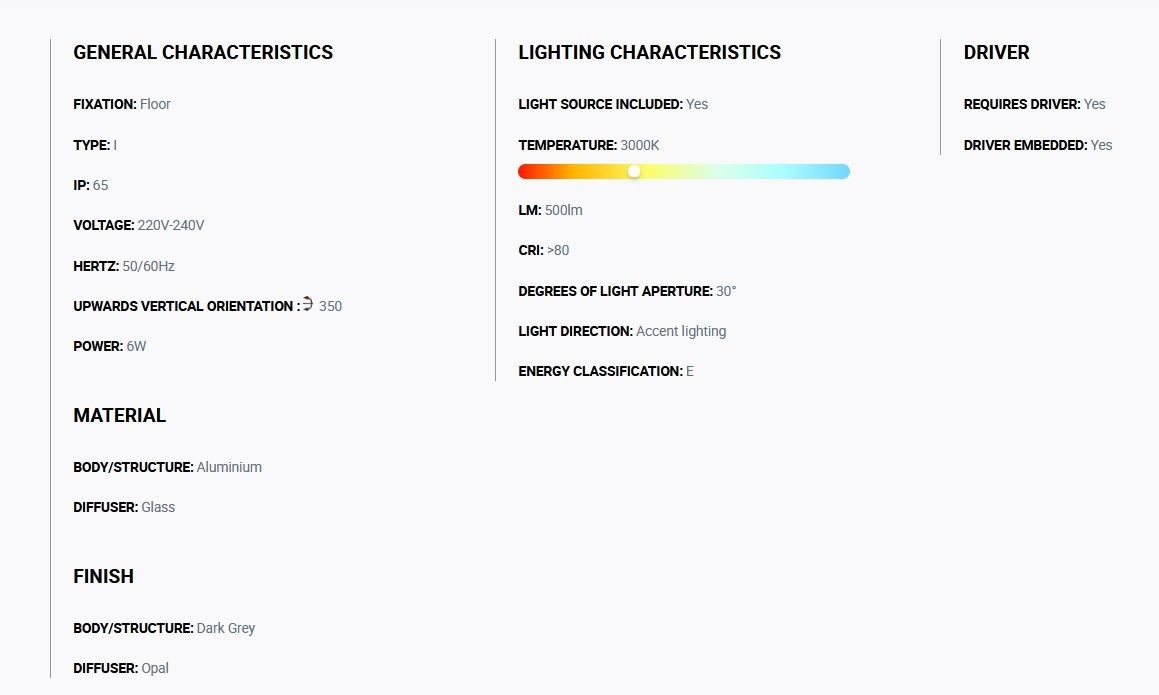Click the IP 65 rating text
Viewport: 1159px width, 695px height.
tap(91, 186)
